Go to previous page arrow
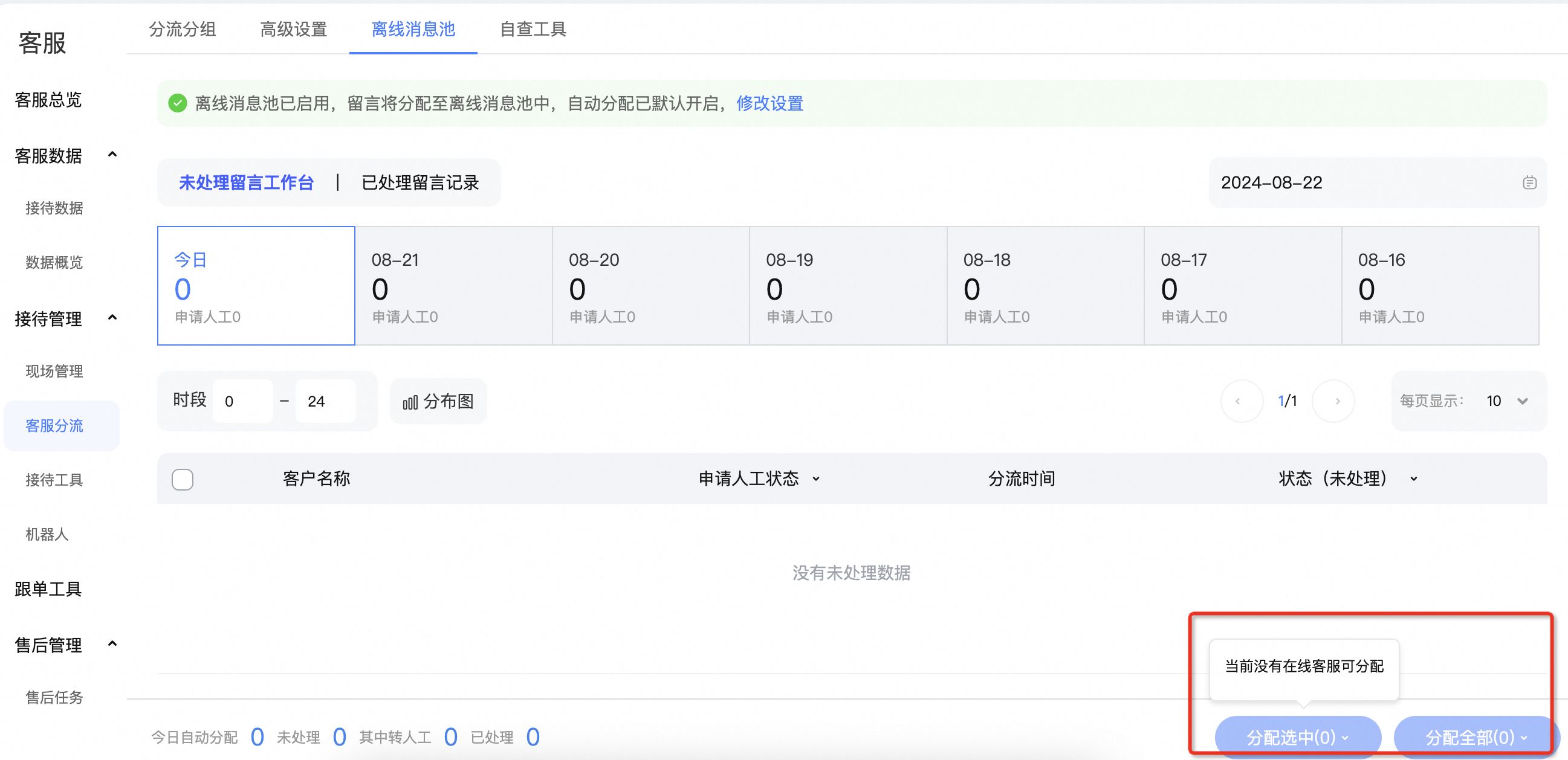The height and width of the screenshot is (760, 1568). (1241, 401)
